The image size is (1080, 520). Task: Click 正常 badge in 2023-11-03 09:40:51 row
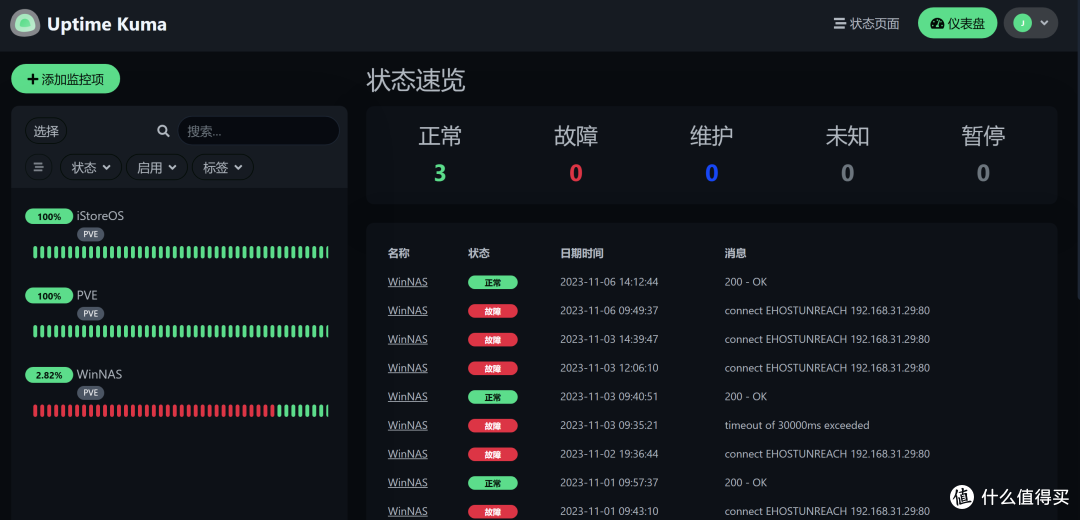click(x=492, y=397)
